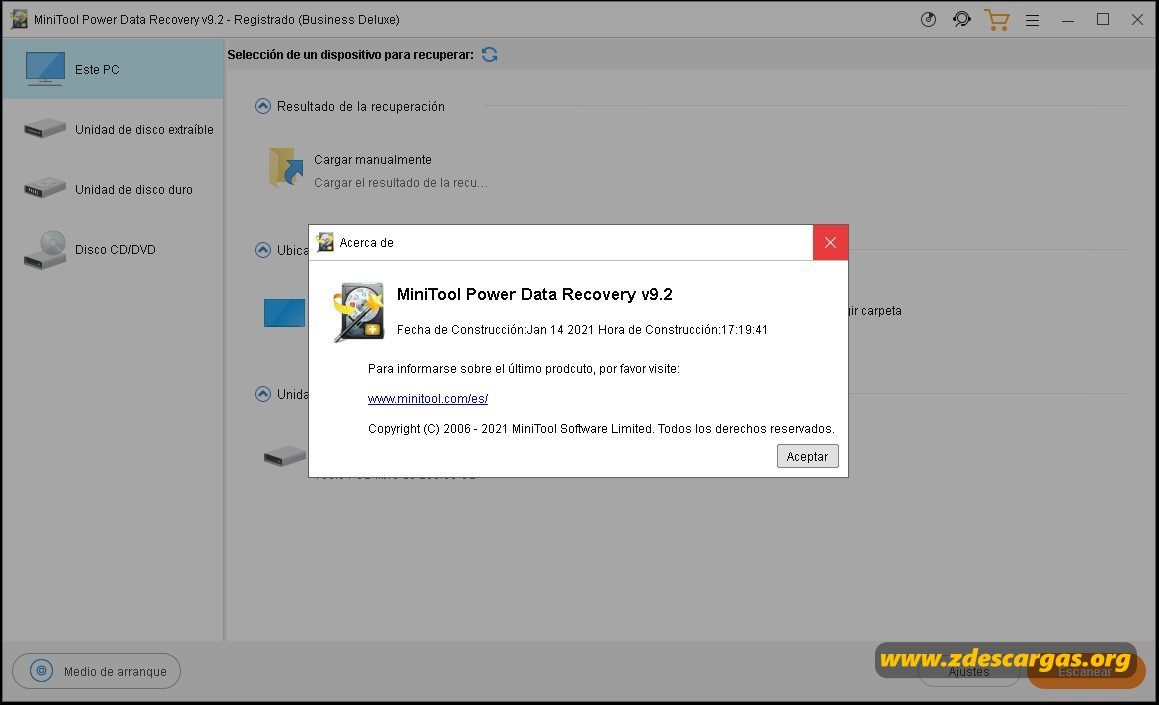Viewport: 1159px width, 705px height.
Task: Click the CD/DVD disc icon
Action: pos(45,250)
